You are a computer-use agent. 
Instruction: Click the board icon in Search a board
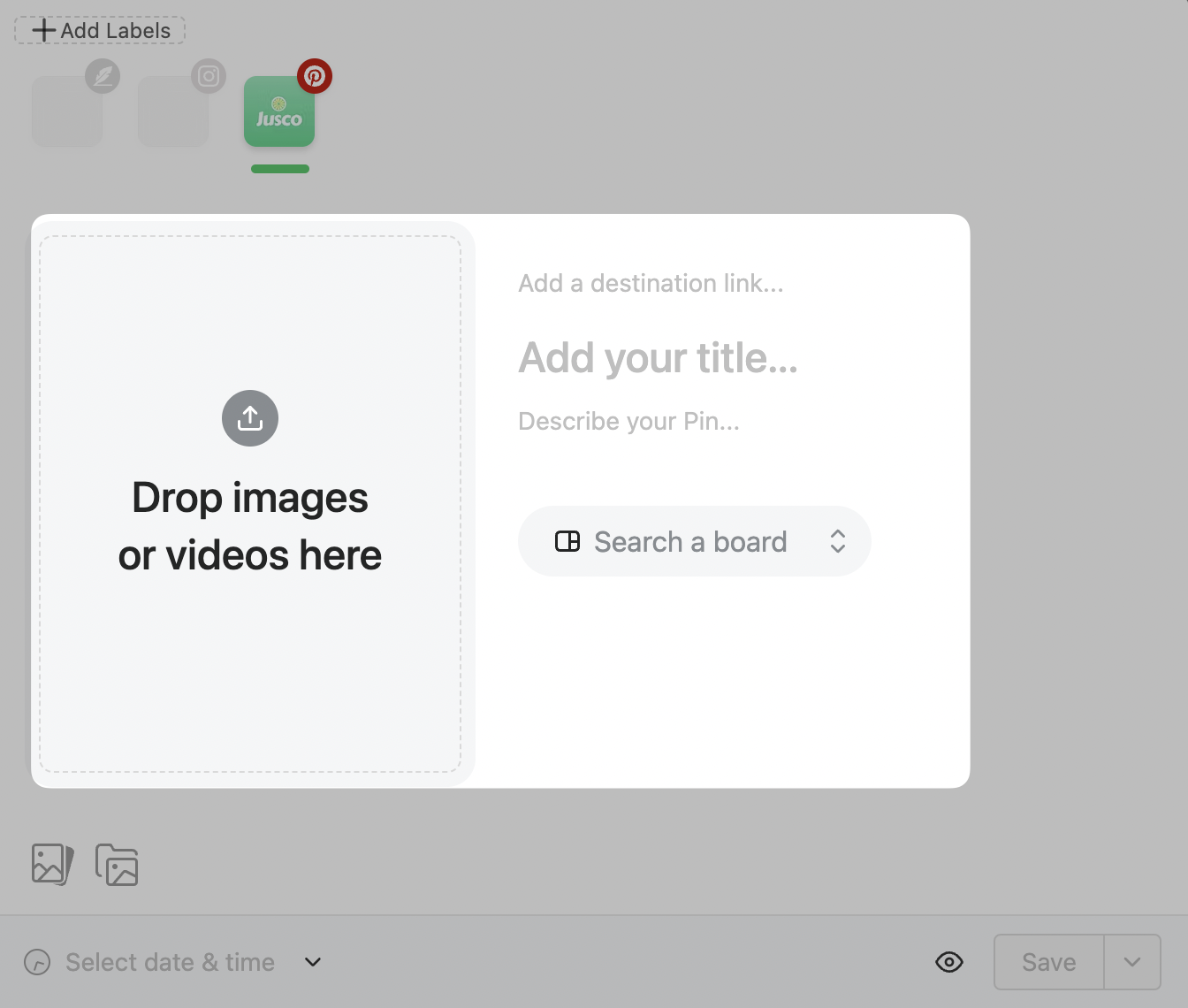[x=567, y=541]
